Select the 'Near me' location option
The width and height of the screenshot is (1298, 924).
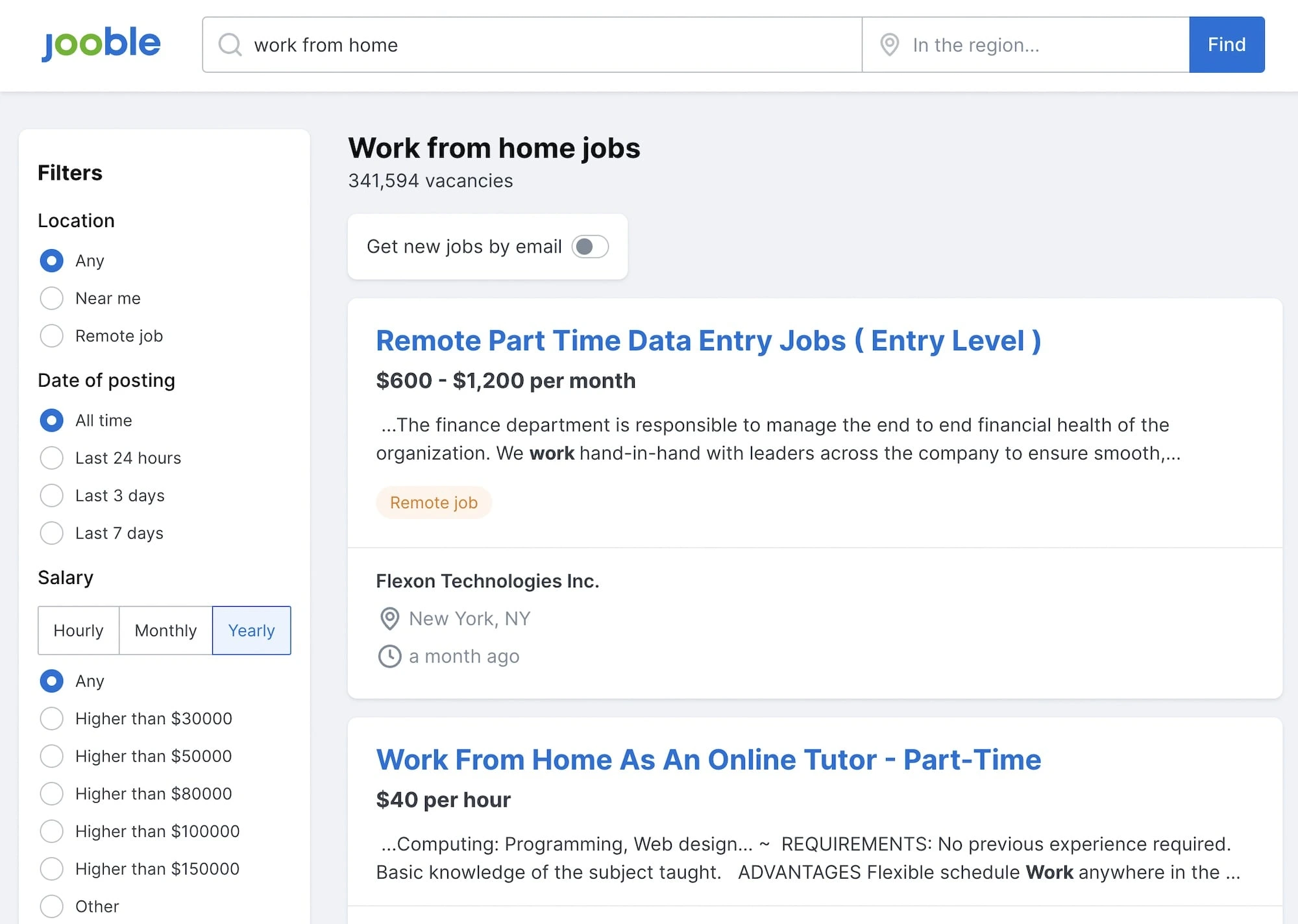pos(51,298)
